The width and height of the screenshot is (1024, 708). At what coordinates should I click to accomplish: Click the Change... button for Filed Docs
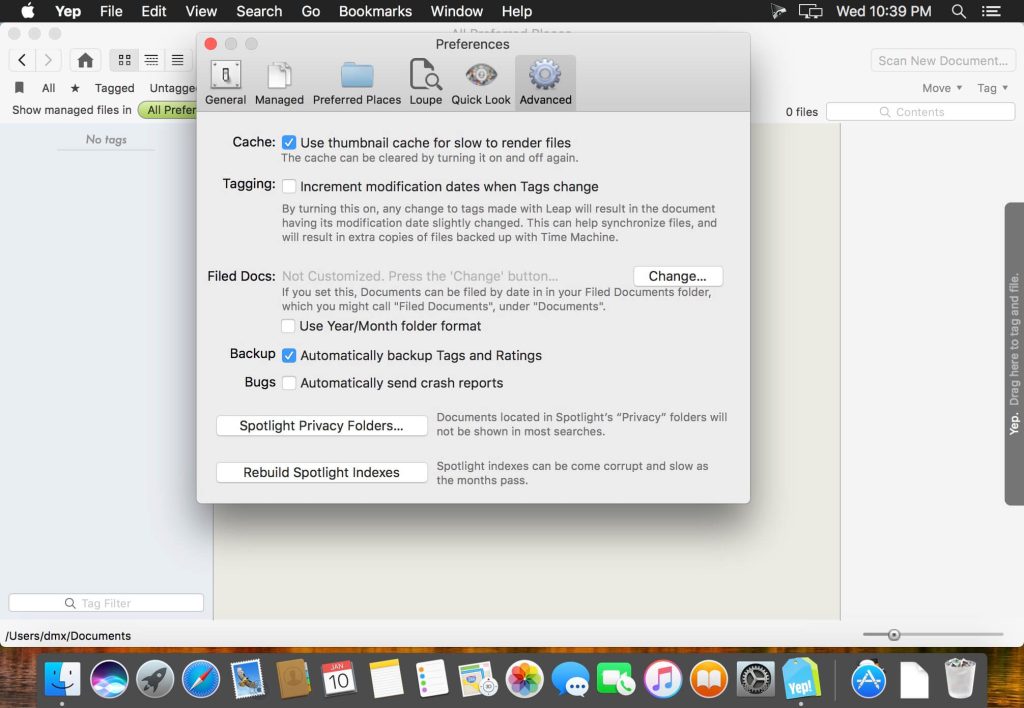click(677, 276)
